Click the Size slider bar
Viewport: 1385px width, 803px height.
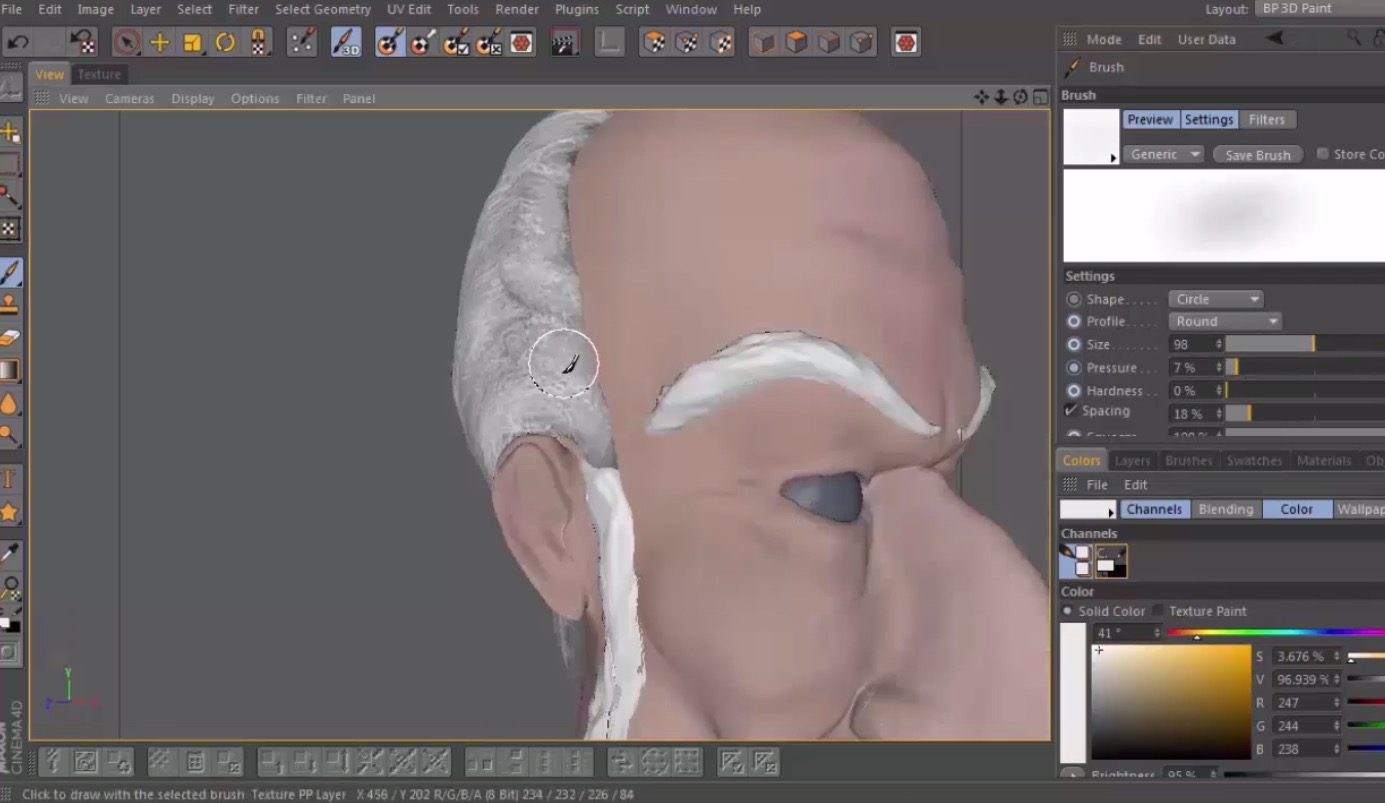[x=1305, y=344]
